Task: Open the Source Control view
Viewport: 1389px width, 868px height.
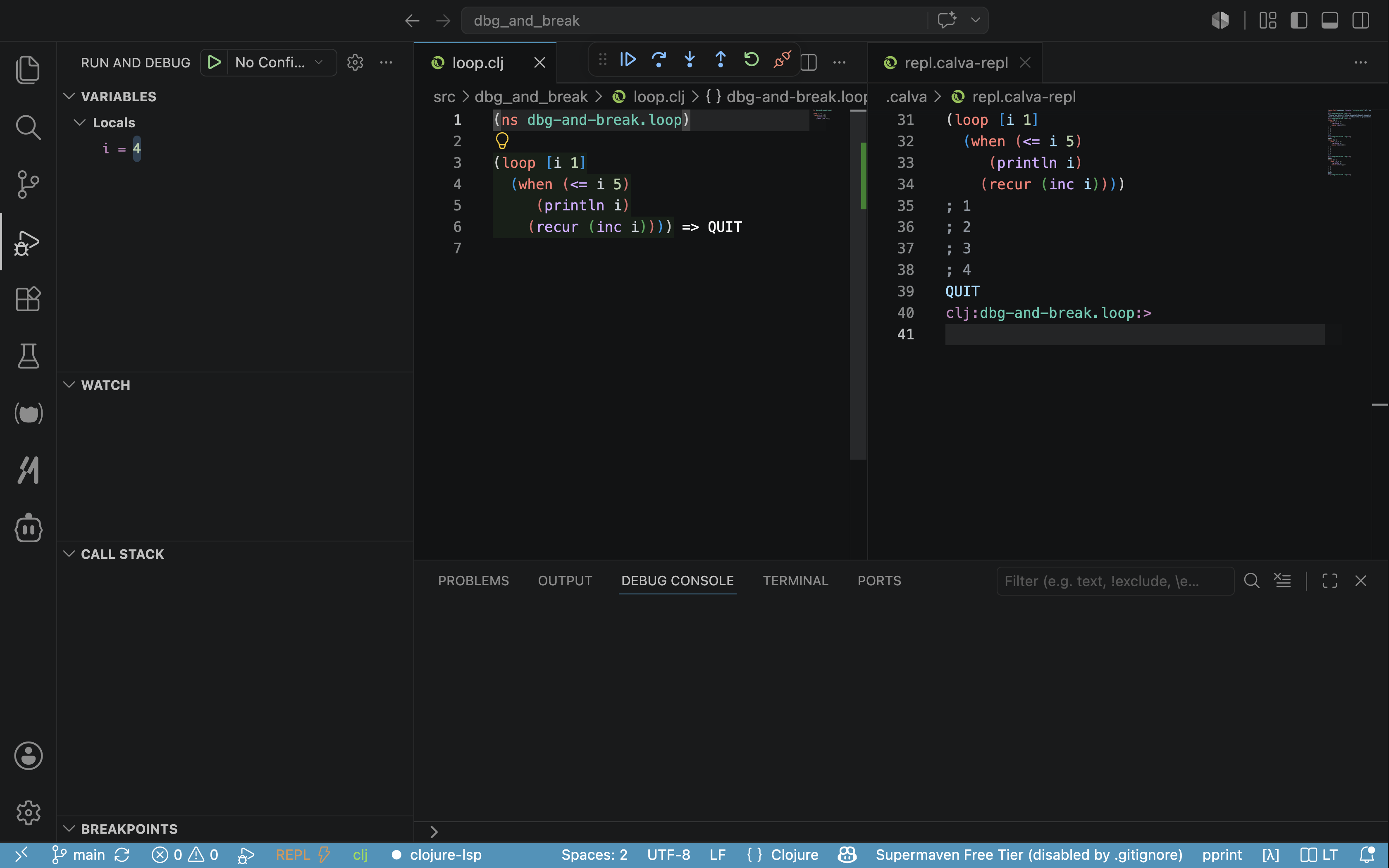Action: coord(28,184)
